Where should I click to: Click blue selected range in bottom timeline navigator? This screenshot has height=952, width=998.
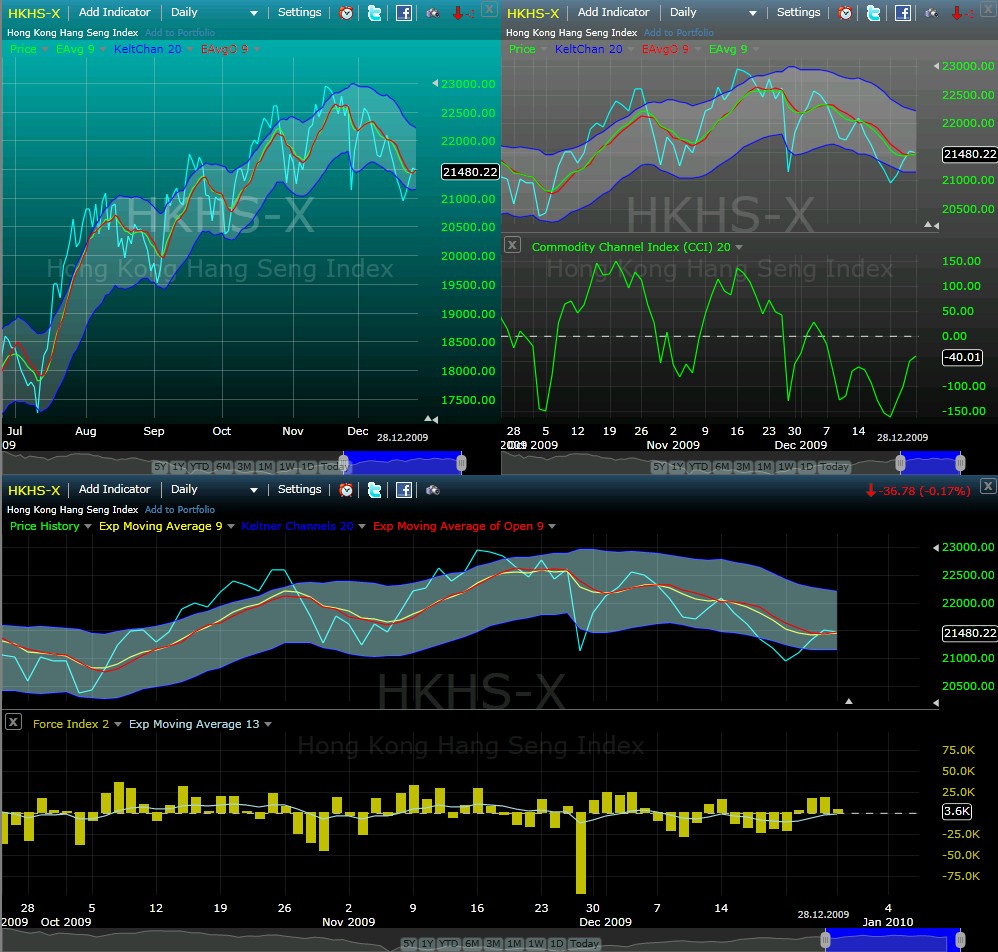893,939
